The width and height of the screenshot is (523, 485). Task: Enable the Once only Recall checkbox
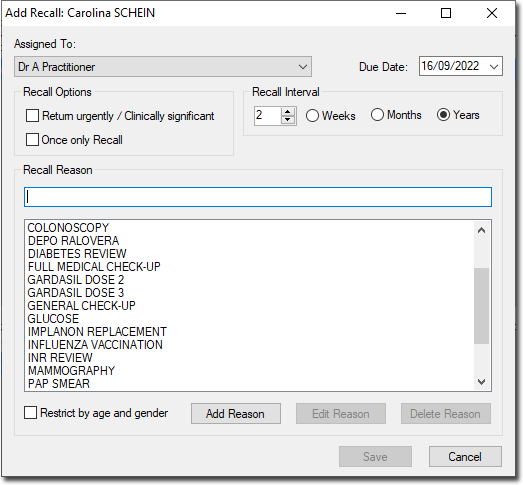(x=32, y=139)
